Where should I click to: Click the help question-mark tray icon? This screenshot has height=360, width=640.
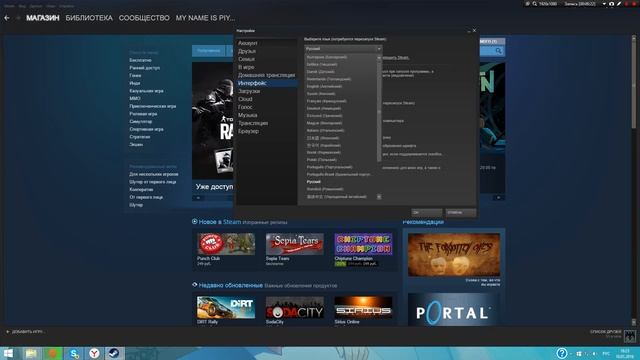click(x=562, y=353)
